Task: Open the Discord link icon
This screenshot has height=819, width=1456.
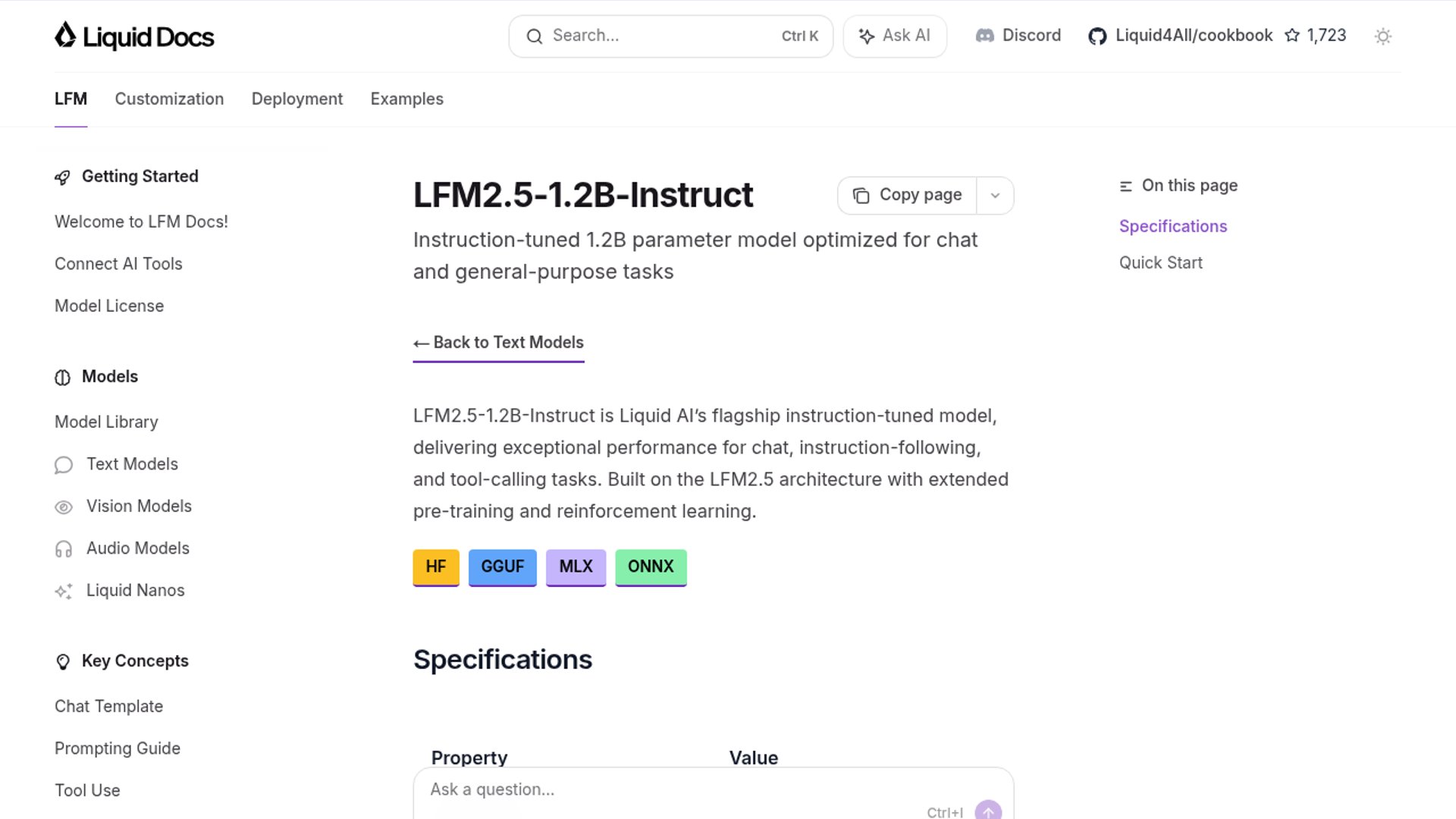Action: point(984,36)
